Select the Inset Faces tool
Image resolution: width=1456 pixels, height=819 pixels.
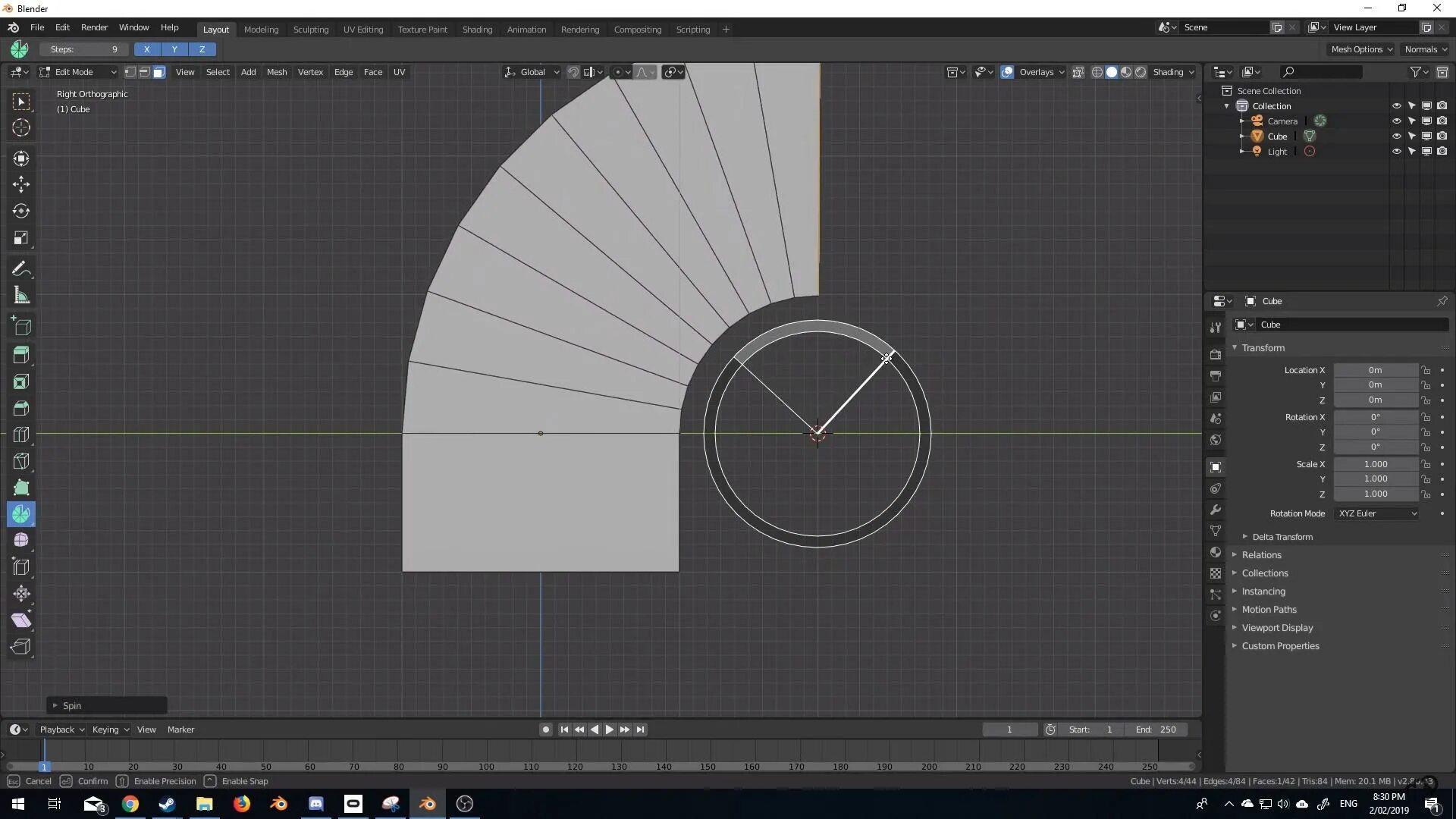coord(21,381)
